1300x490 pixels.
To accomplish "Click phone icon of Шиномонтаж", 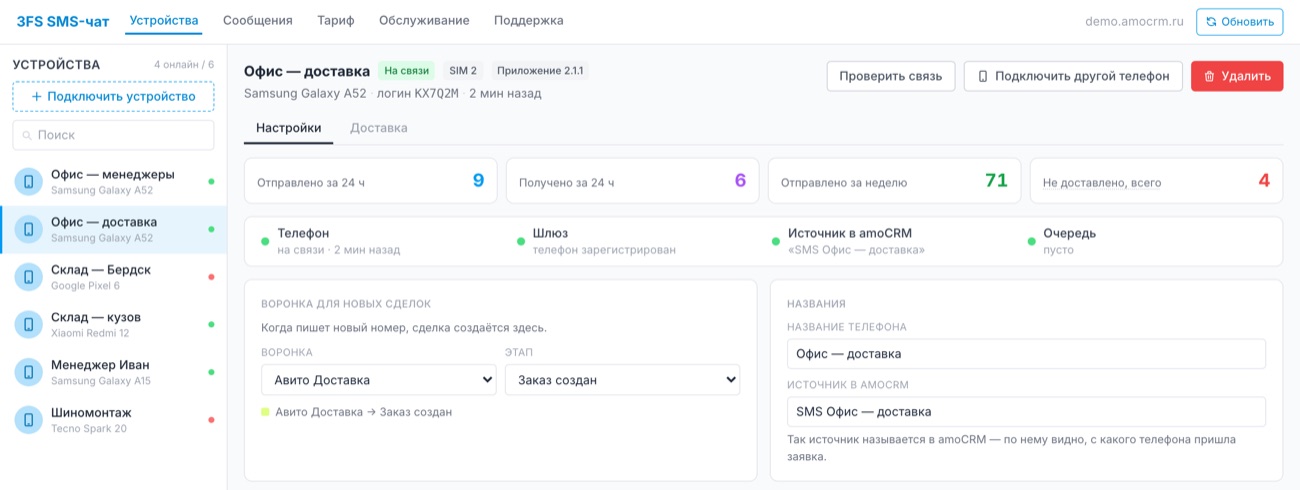I will (x=28, y=420).
